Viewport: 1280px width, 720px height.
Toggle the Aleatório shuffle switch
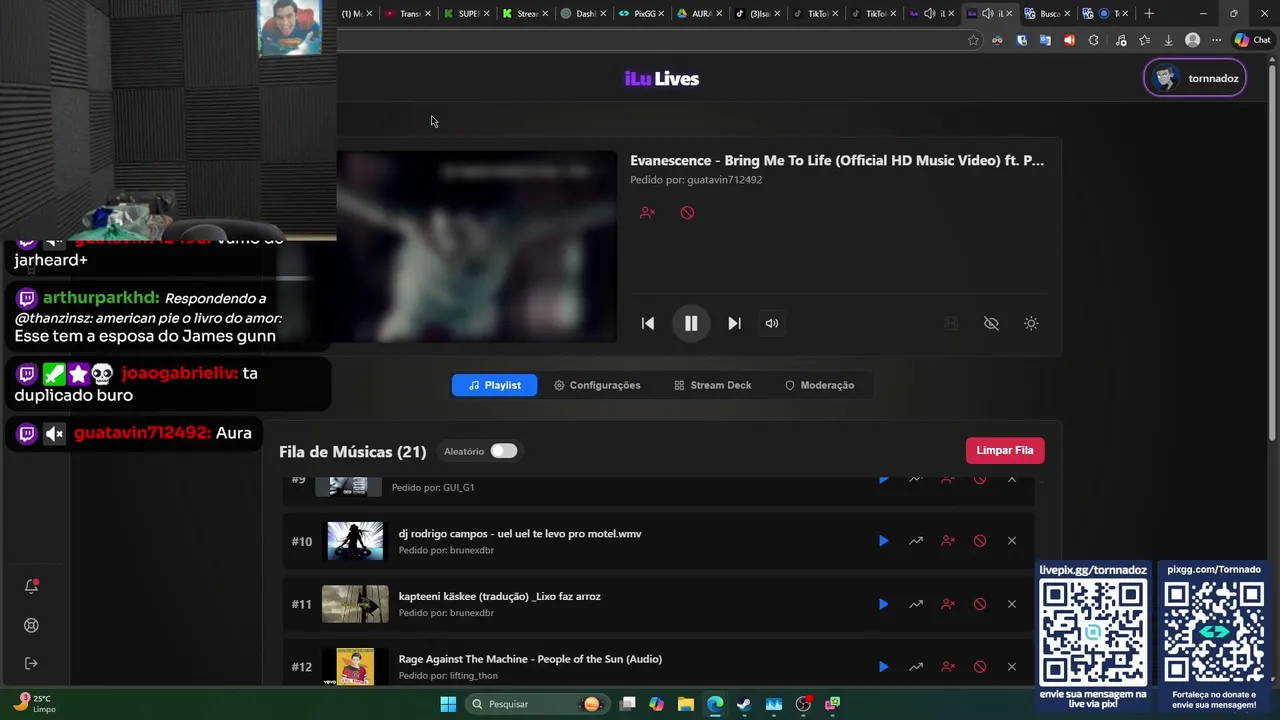click(x=503, y=451)
